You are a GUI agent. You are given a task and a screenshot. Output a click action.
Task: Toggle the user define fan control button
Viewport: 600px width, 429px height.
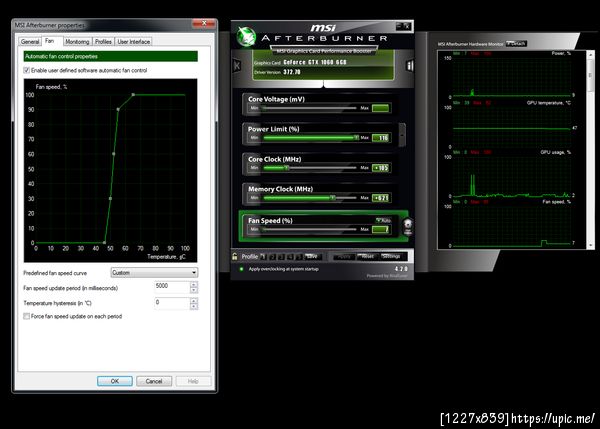[408, 227]
